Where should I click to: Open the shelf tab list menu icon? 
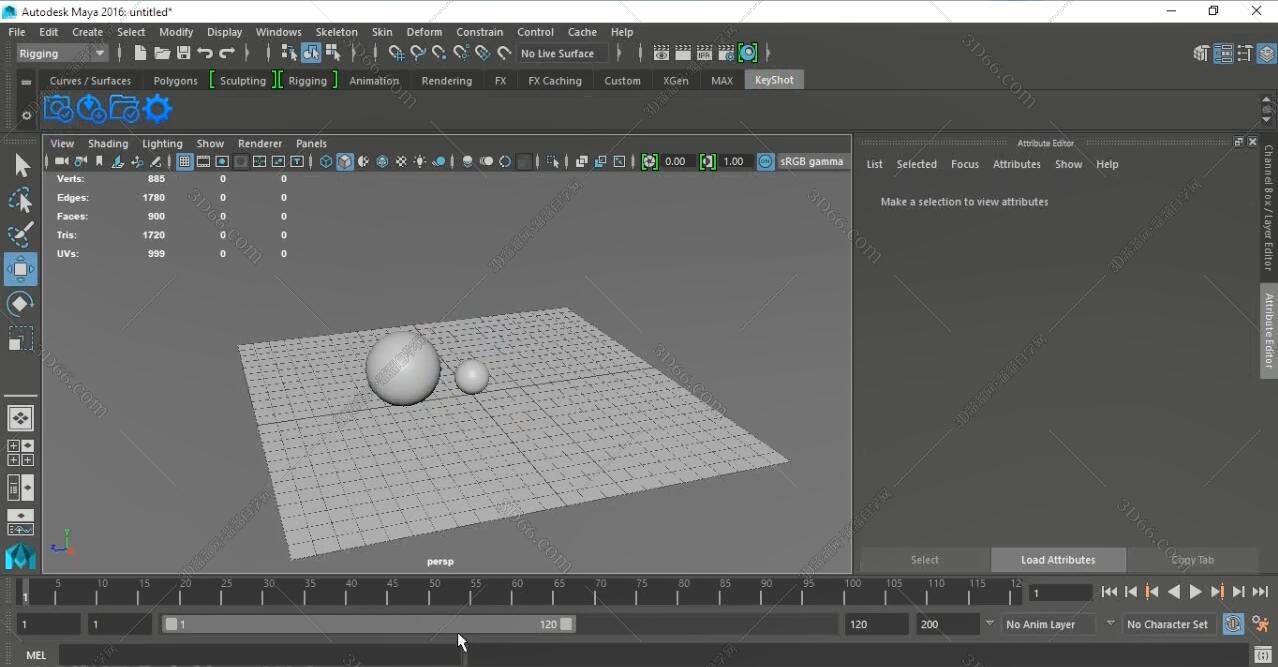click(x=26, y=82)
